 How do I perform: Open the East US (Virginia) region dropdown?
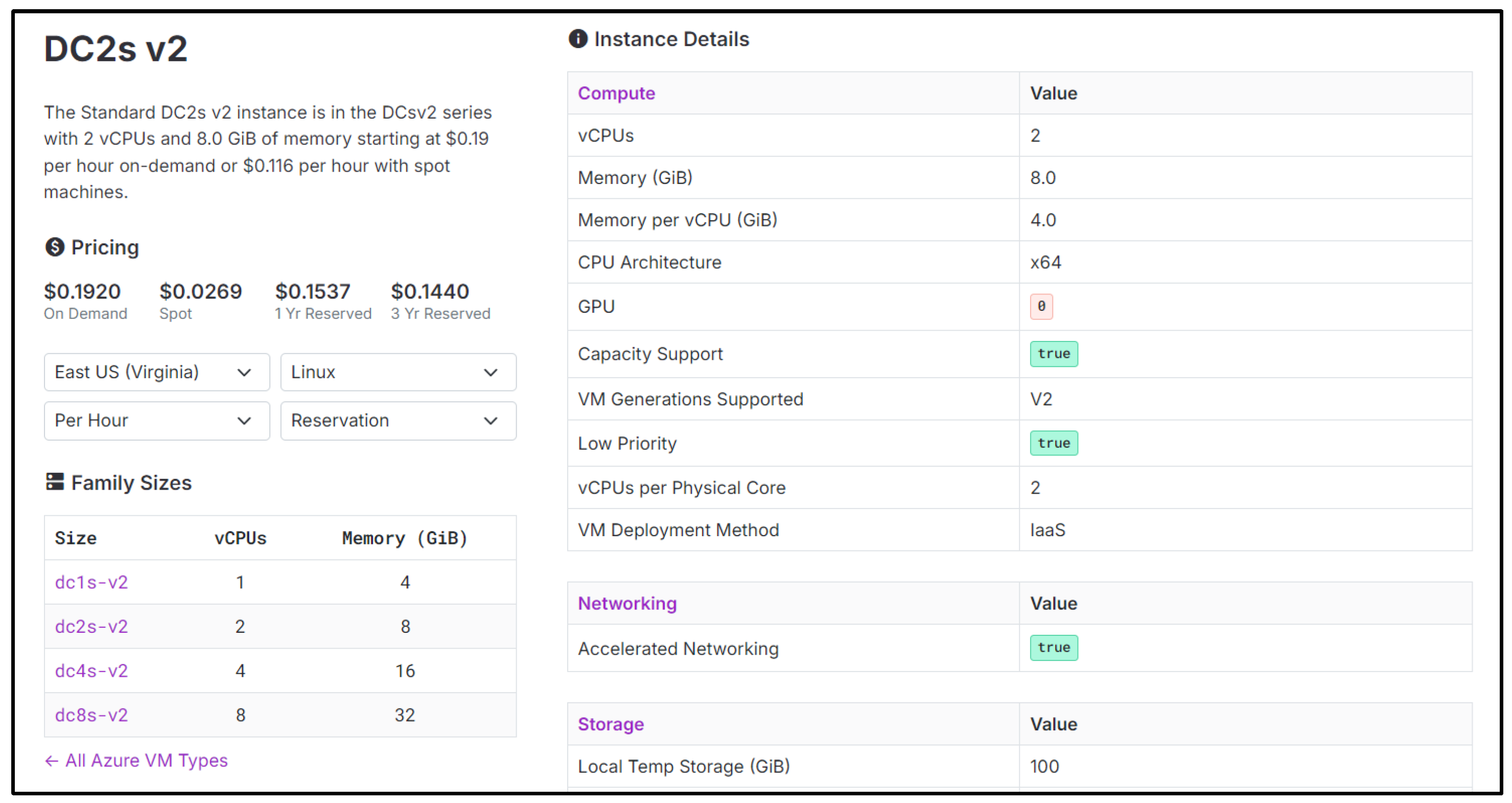coord(157,372)
